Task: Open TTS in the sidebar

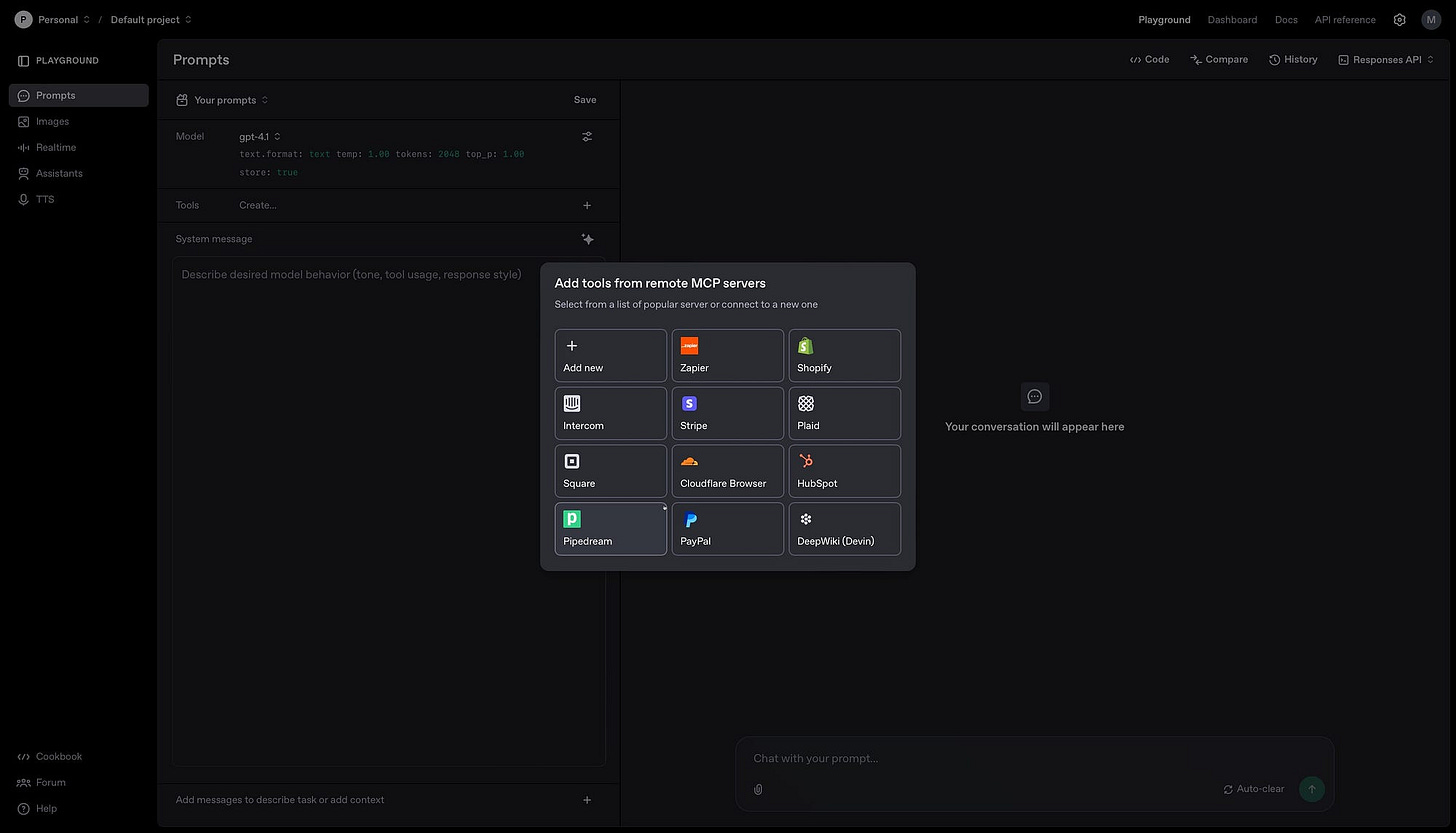Action: (x=79, y=200)
